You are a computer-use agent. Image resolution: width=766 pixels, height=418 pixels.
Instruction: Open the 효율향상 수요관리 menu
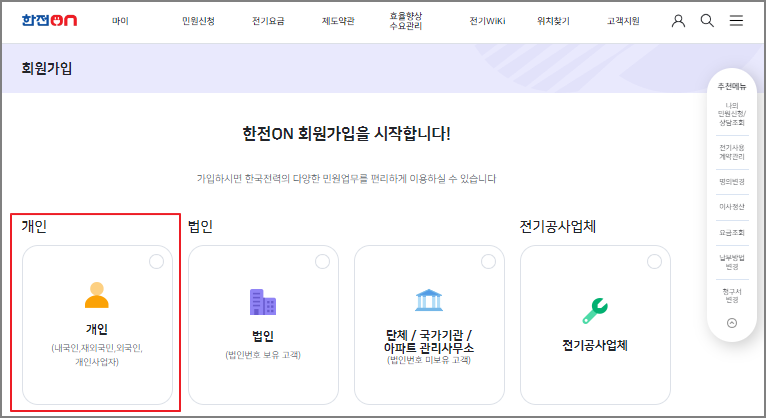405,21
